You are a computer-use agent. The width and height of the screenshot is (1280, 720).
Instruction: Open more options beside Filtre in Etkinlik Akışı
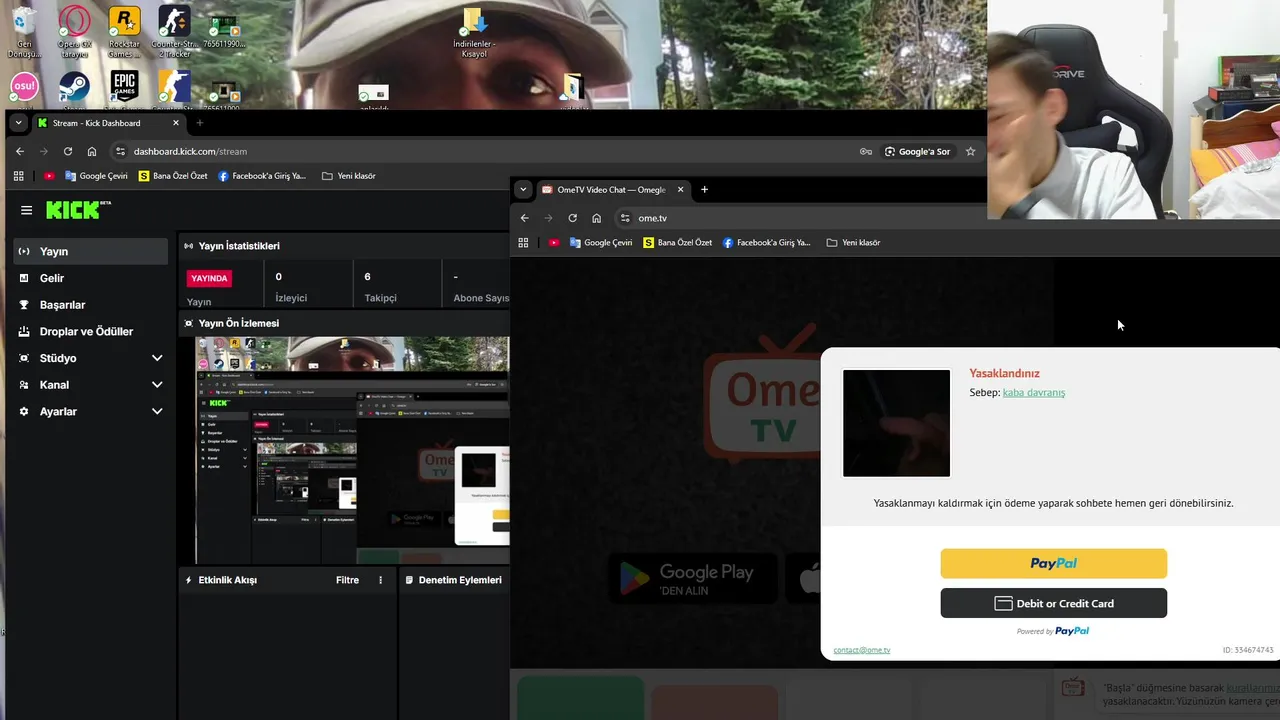click(380, 580)
